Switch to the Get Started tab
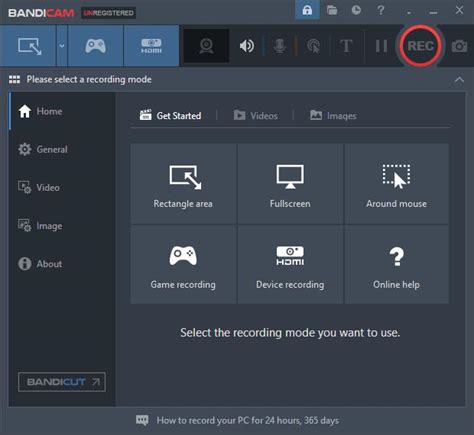 point(170,116)
